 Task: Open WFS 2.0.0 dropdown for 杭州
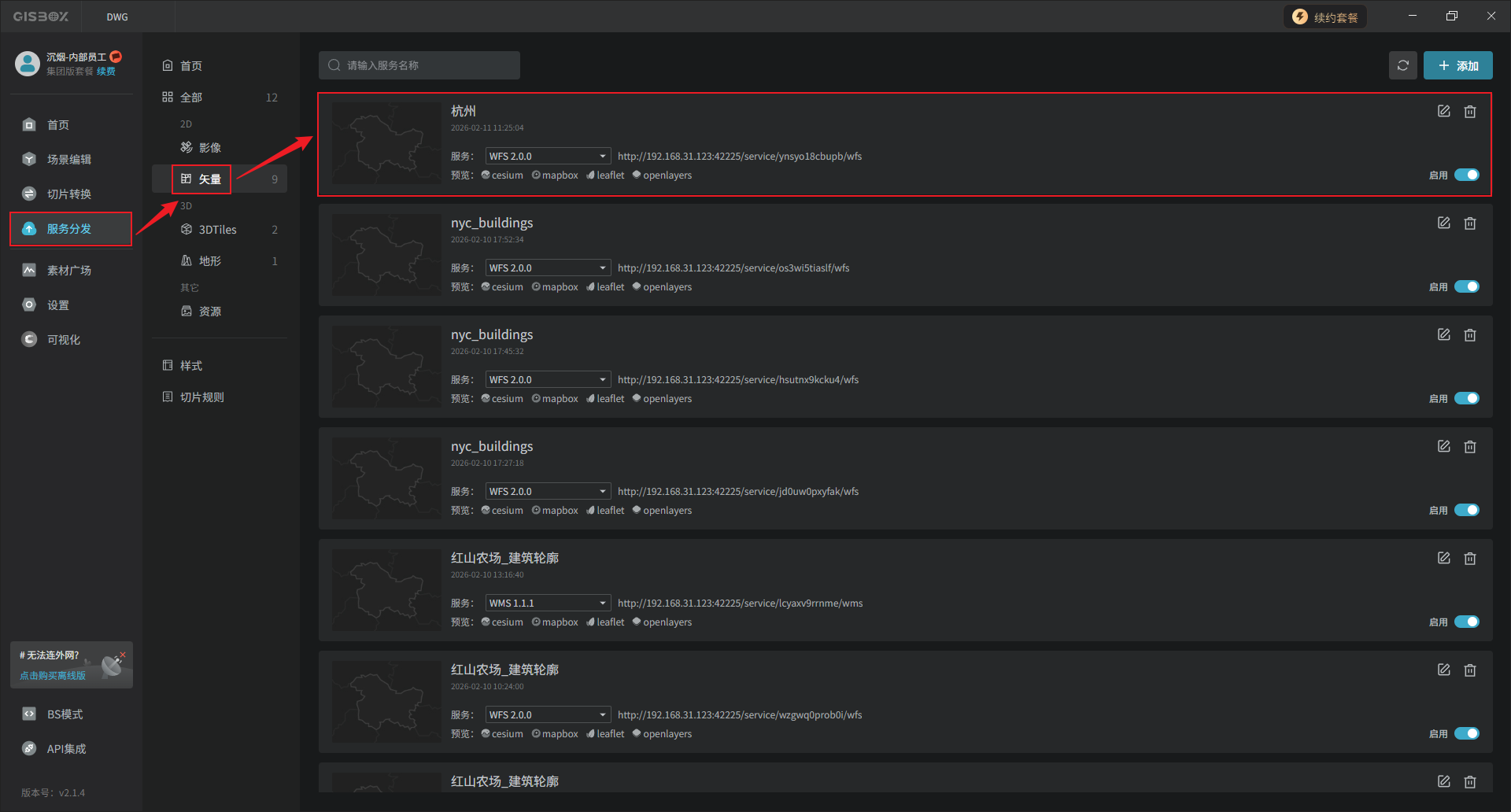coord(548,157)
